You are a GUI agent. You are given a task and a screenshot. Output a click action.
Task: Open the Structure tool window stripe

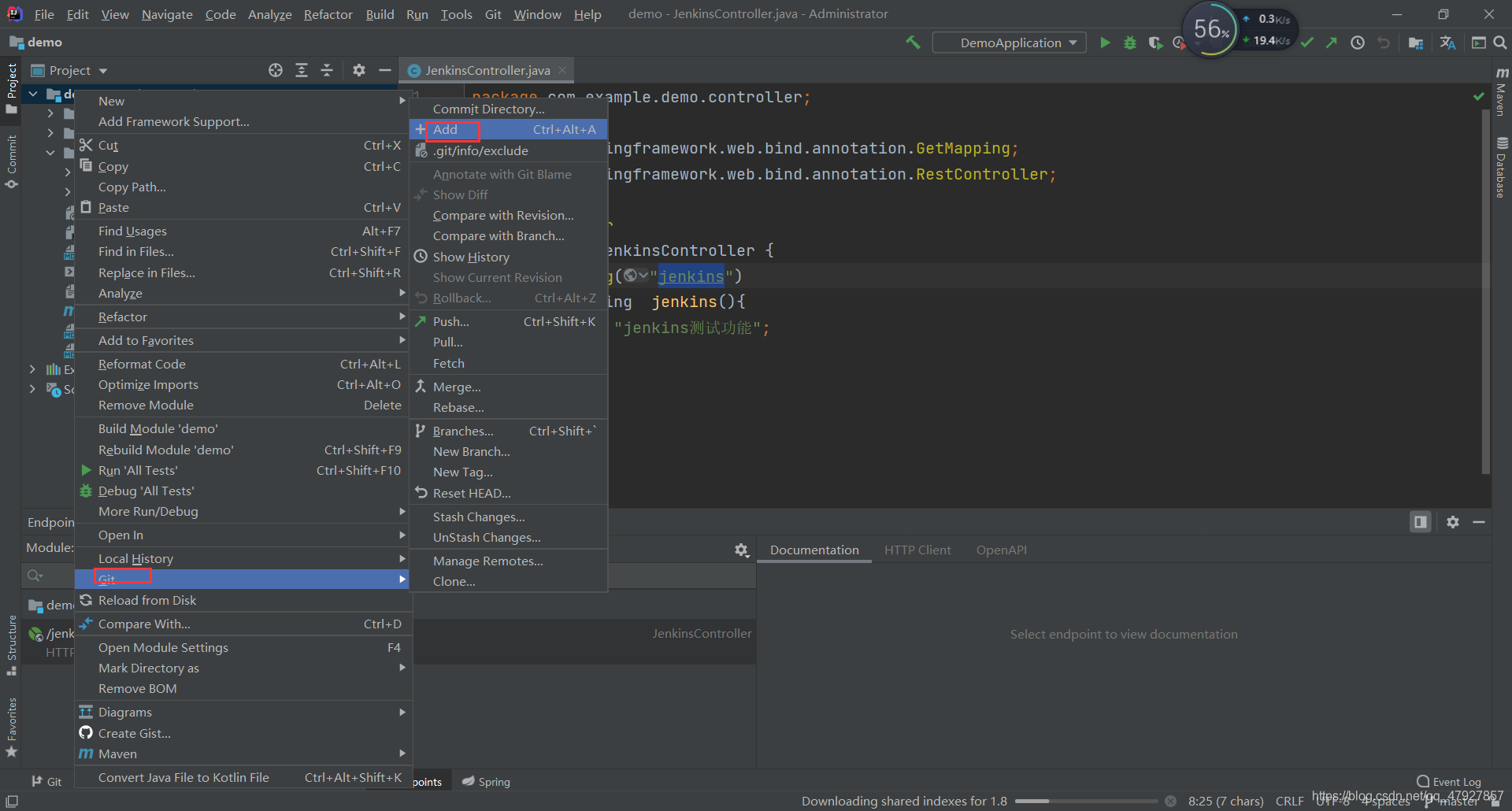pyautogui.click(x=11, y=645)
